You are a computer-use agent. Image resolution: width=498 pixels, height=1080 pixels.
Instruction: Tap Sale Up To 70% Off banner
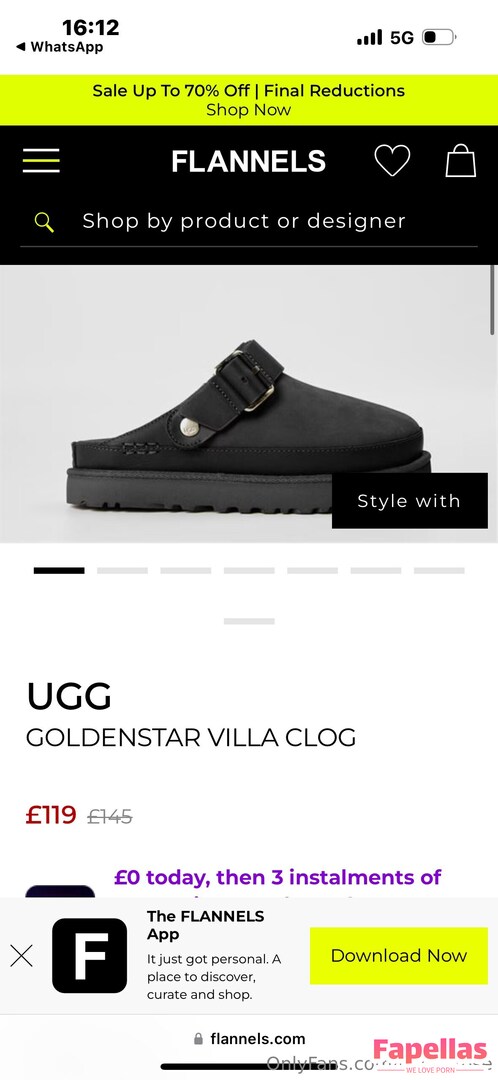pyautogui.click(x=249, y=100)
